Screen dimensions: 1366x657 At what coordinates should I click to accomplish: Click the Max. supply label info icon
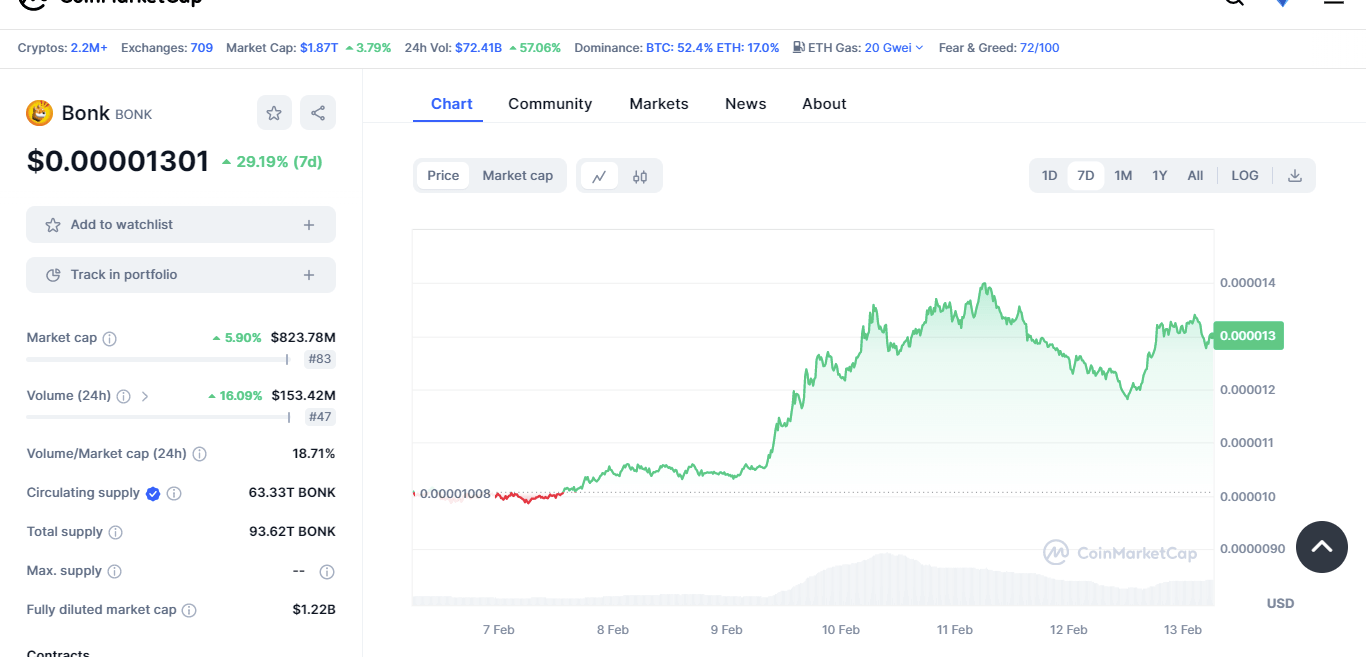pyautogui.click(x=114, y=571)
